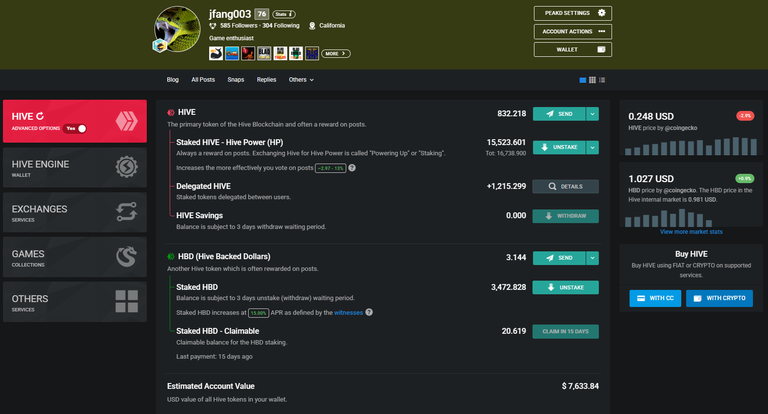The width and height of the screenshot is (768, 414).
Task: Open the whale badge icon
Action: click(216, 53)
